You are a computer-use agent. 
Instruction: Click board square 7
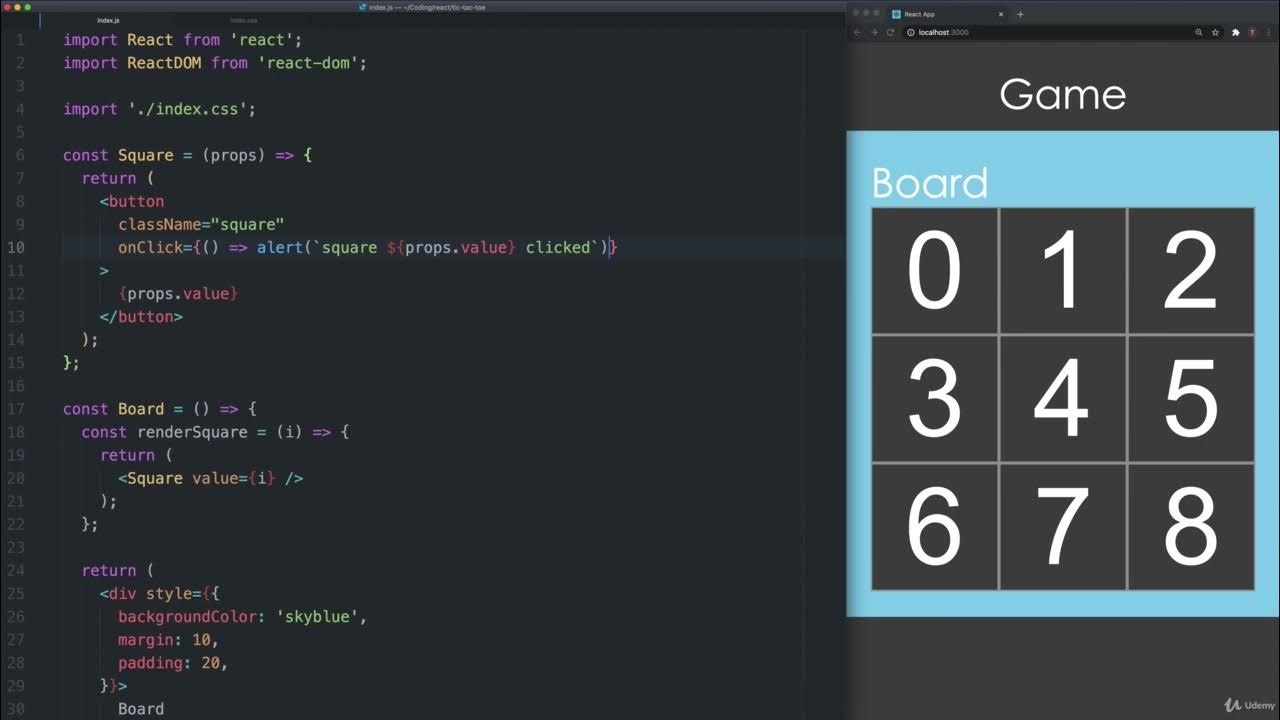coord(1062,527)
